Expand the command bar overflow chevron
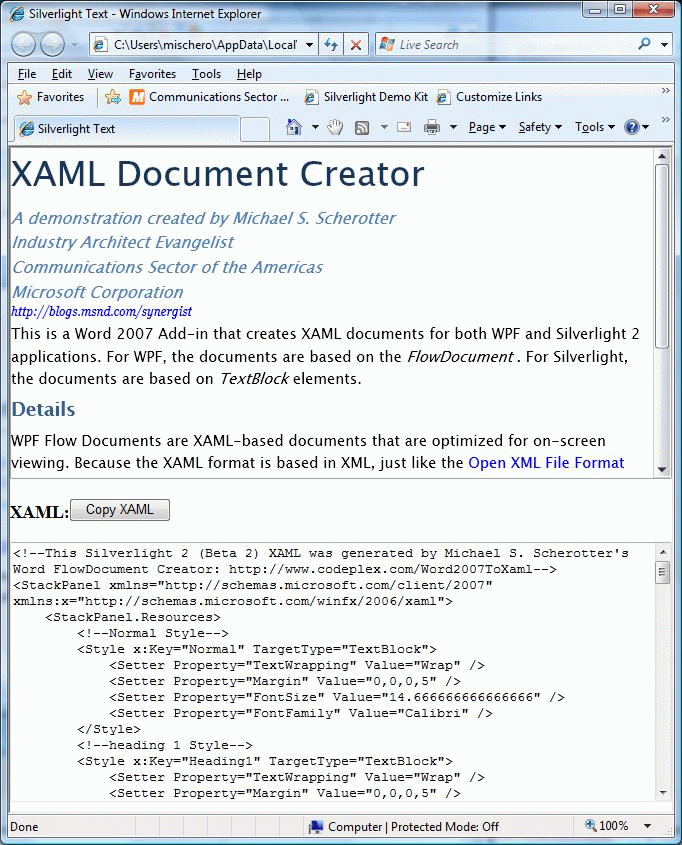682x845 pixels. pyautogui.click(x=666, y=119)
